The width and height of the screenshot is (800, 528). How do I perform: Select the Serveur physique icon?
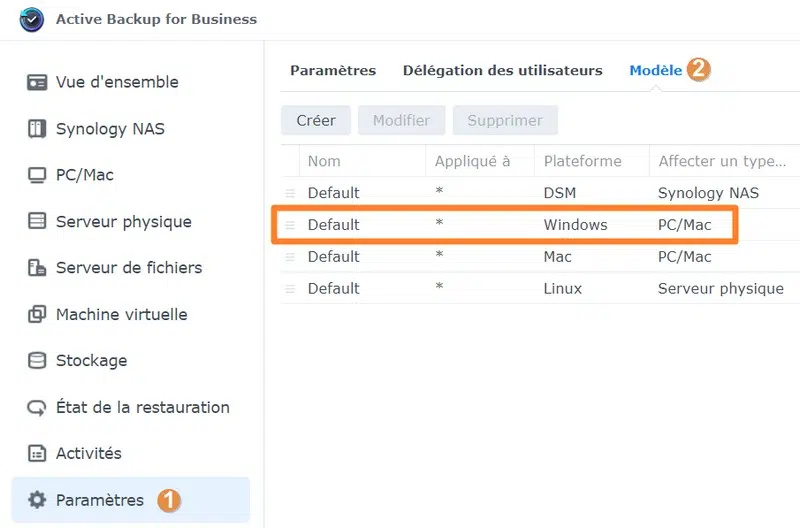point(37,222)
